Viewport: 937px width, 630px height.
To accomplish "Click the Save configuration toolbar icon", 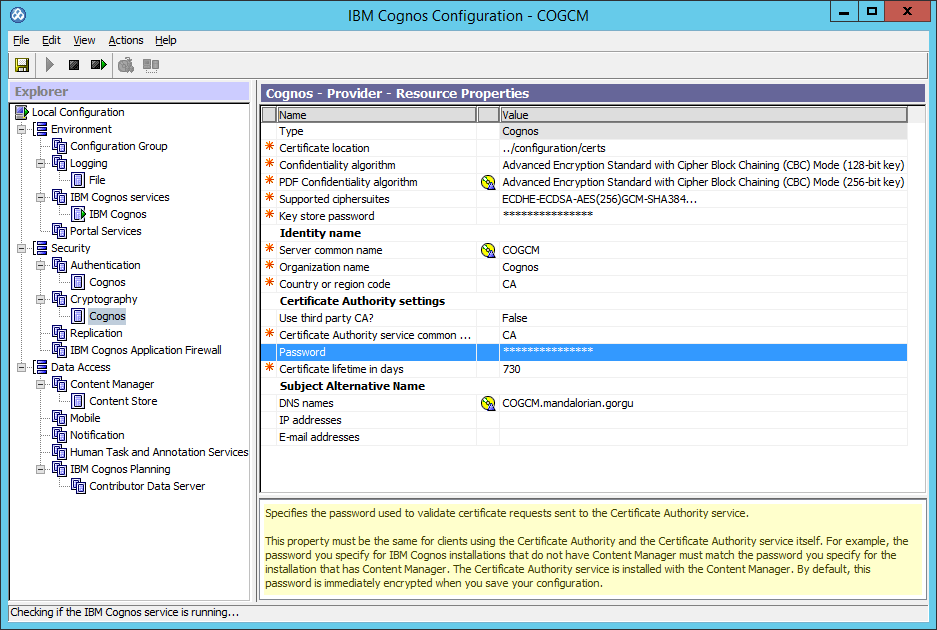I will 22,65.
